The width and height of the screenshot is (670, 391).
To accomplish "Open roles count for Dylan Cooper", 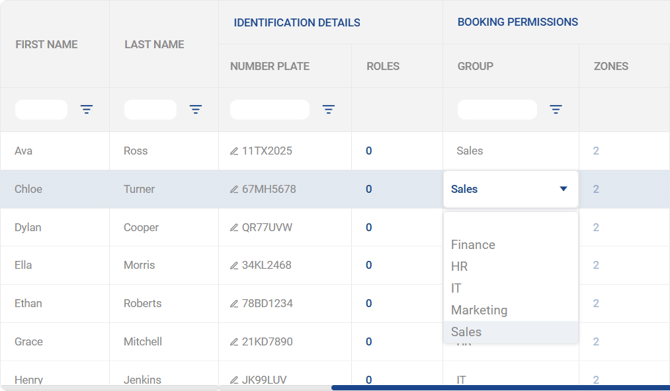I will pyautogui.click(x=369, y=227).
